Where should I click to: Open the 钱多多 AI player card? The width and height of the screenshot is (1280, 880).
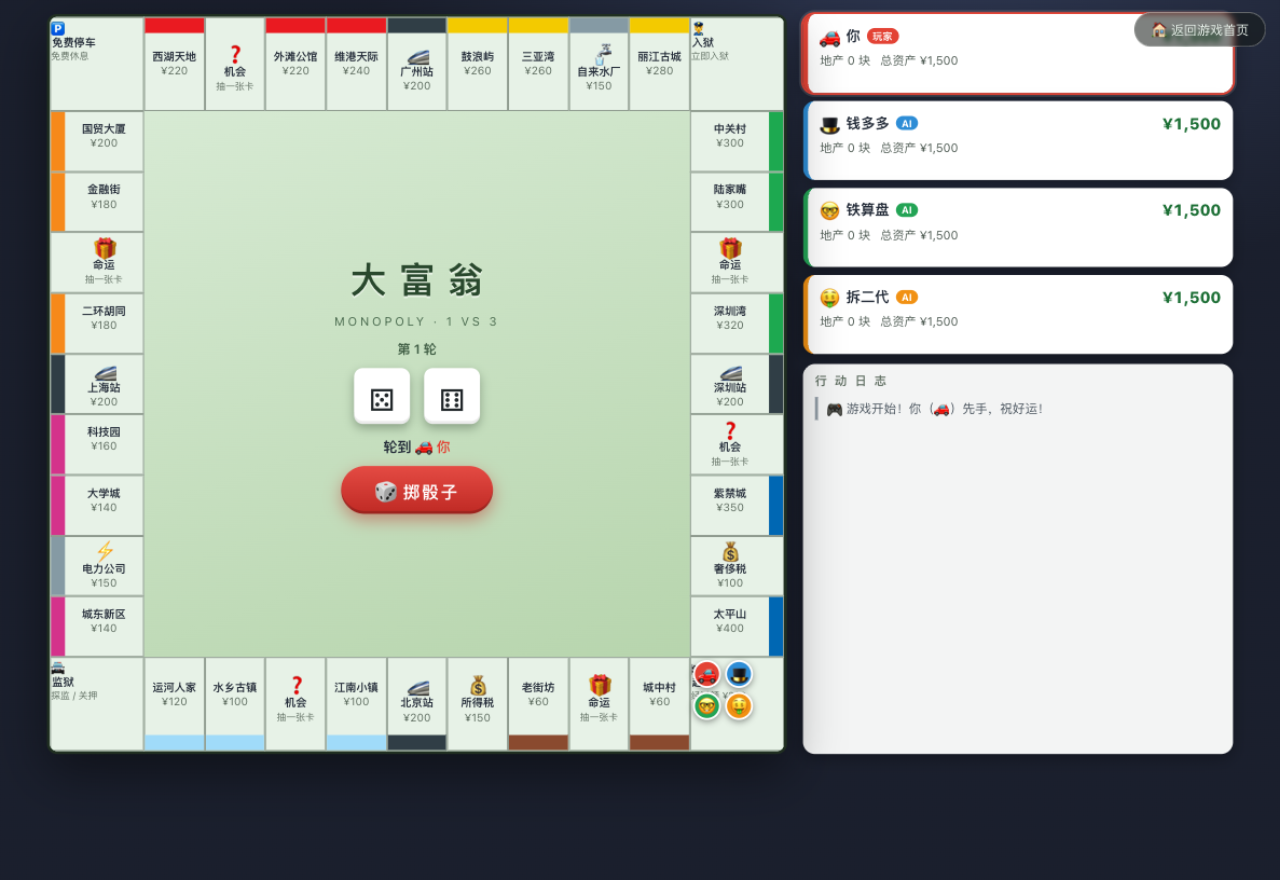(x=1019, y=140)
